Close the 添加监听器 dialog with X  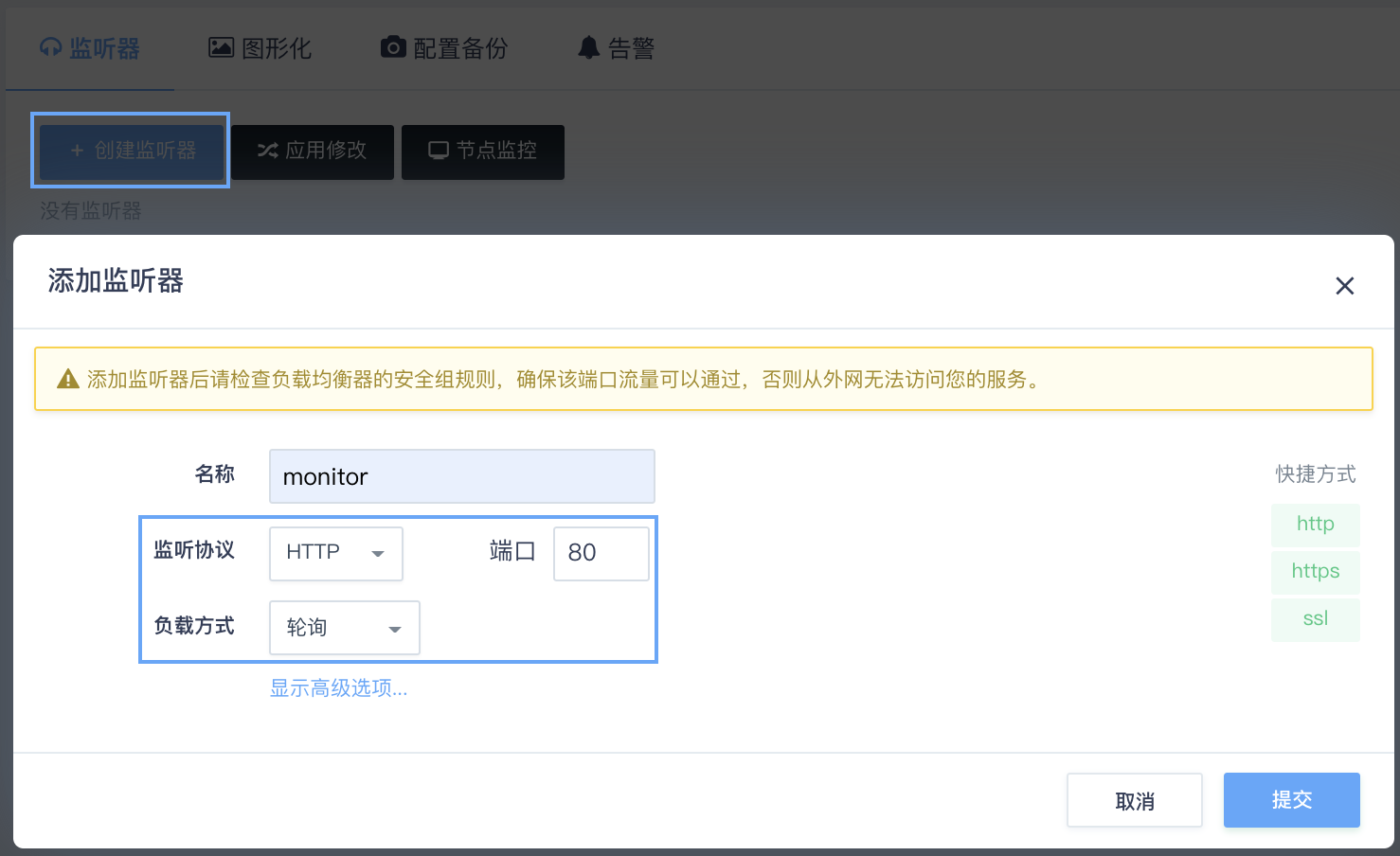1344,286
